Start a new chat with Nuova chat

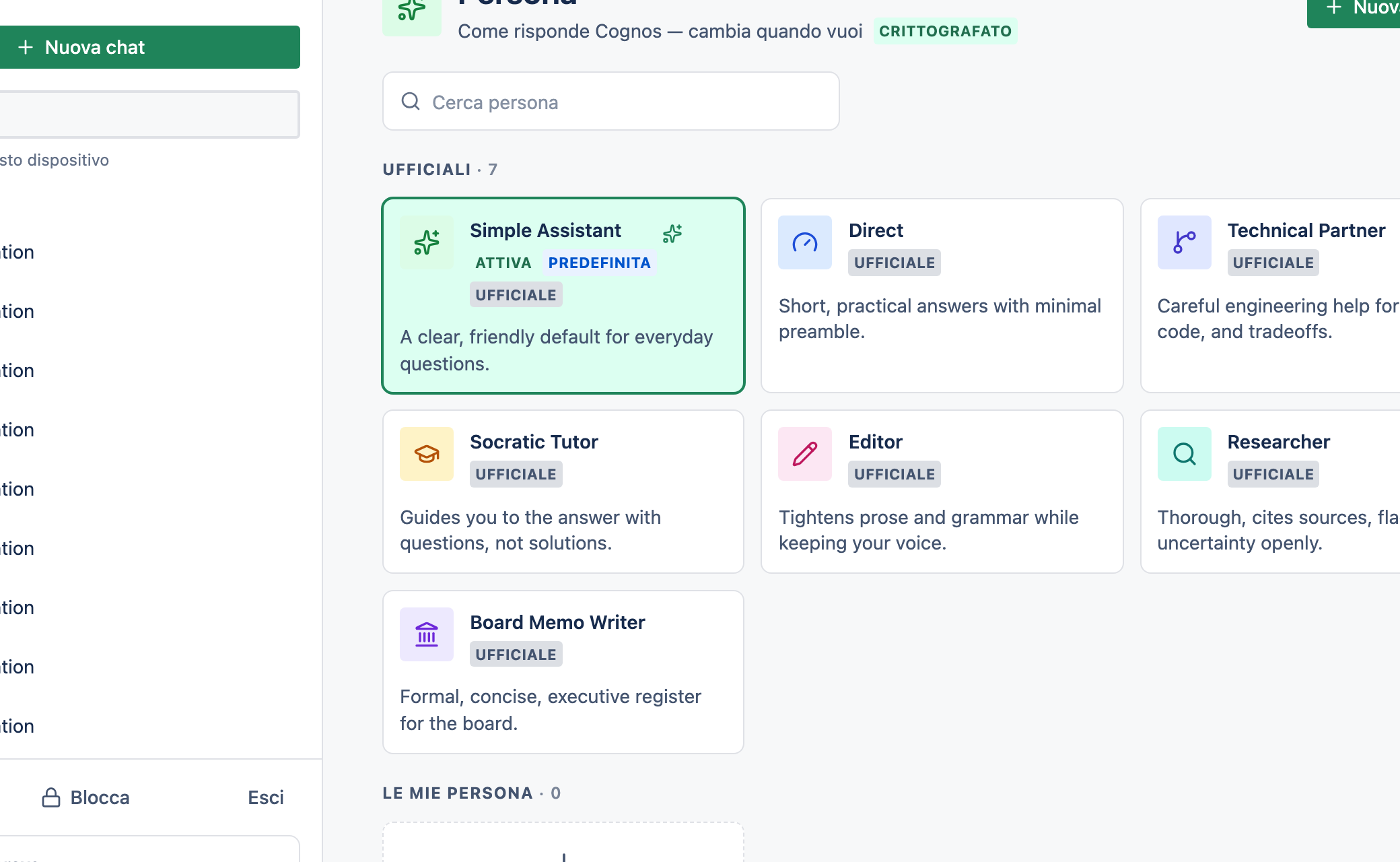(x=149, y=47)
